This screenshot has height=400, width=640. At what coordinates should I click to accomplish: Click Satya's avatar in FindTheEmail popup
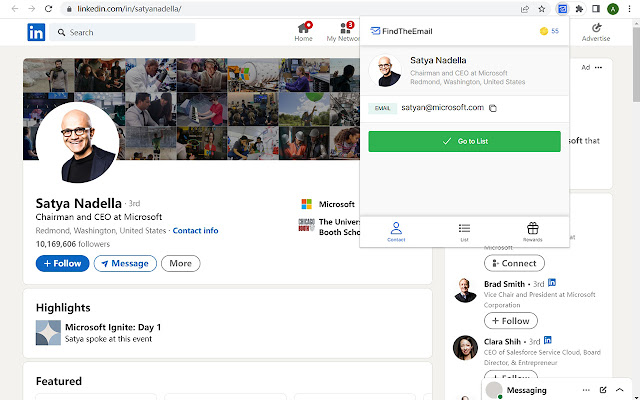tap(385, 71)
